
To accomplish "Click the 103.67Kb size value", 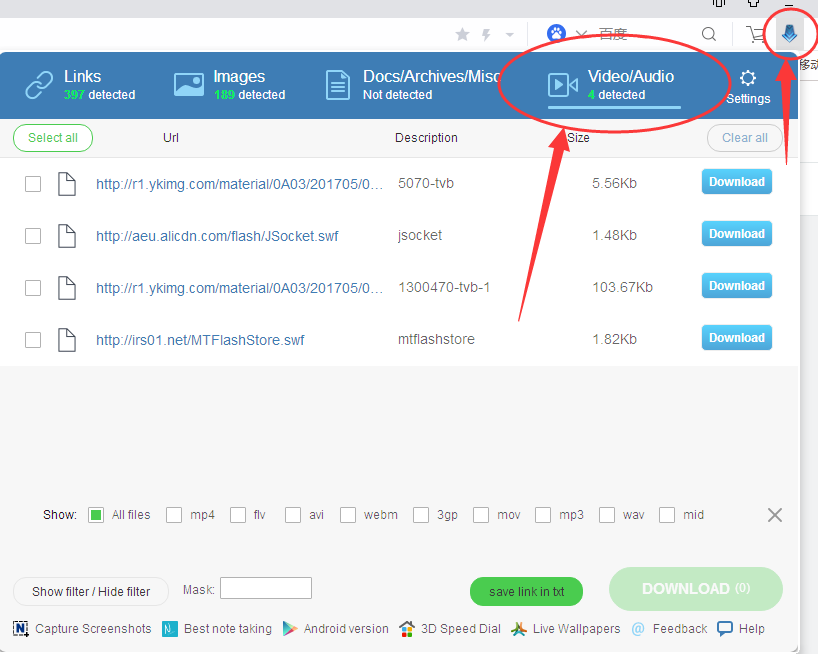I will 622,287.
